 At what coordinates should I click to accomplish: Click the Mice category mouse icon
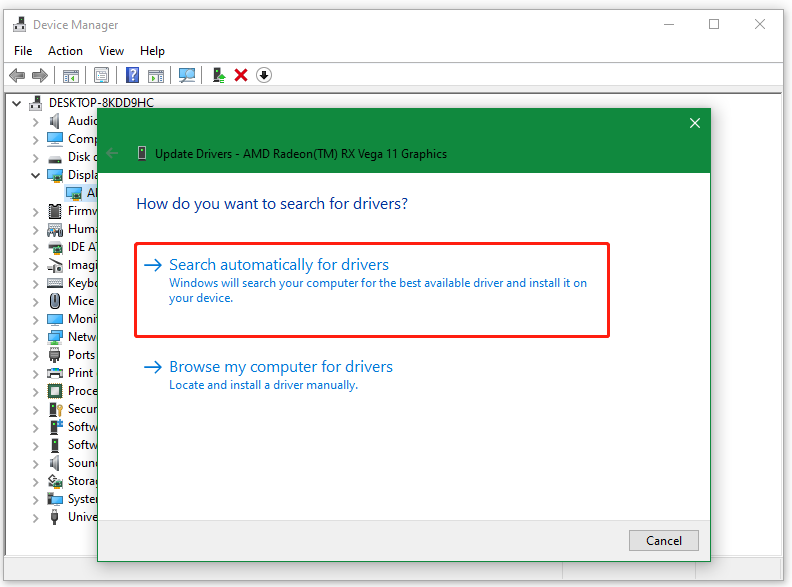tap(55, 301)
